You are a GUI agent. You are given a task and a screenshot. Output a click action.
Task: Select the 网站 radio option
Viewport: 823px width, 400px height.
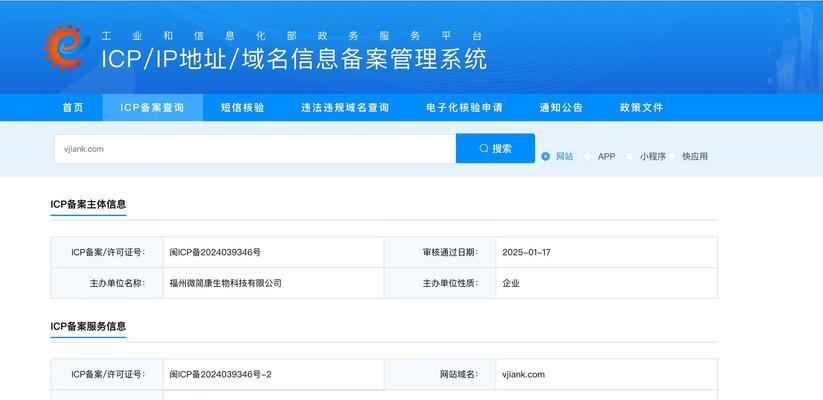[x=545, y=156]
